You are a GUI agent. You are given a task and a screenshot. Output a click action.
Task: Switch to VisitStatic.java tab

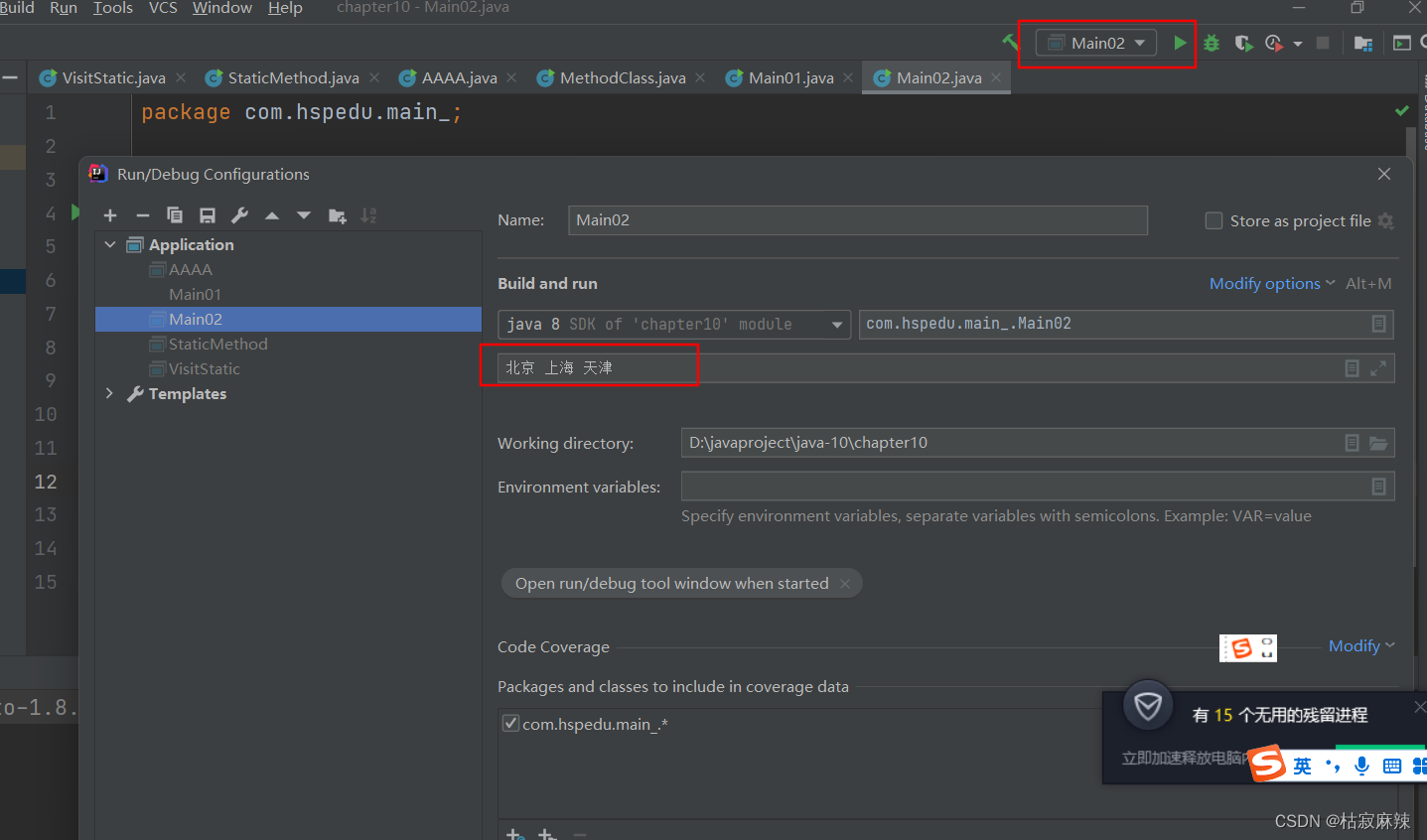click(x=113, y=77)
